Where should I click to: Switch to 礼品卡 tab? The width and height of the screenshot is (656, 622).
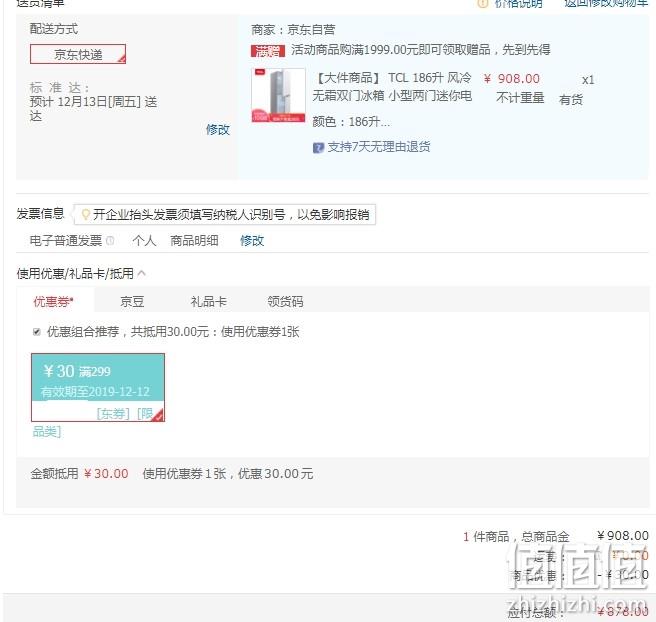tap(208, 302)
